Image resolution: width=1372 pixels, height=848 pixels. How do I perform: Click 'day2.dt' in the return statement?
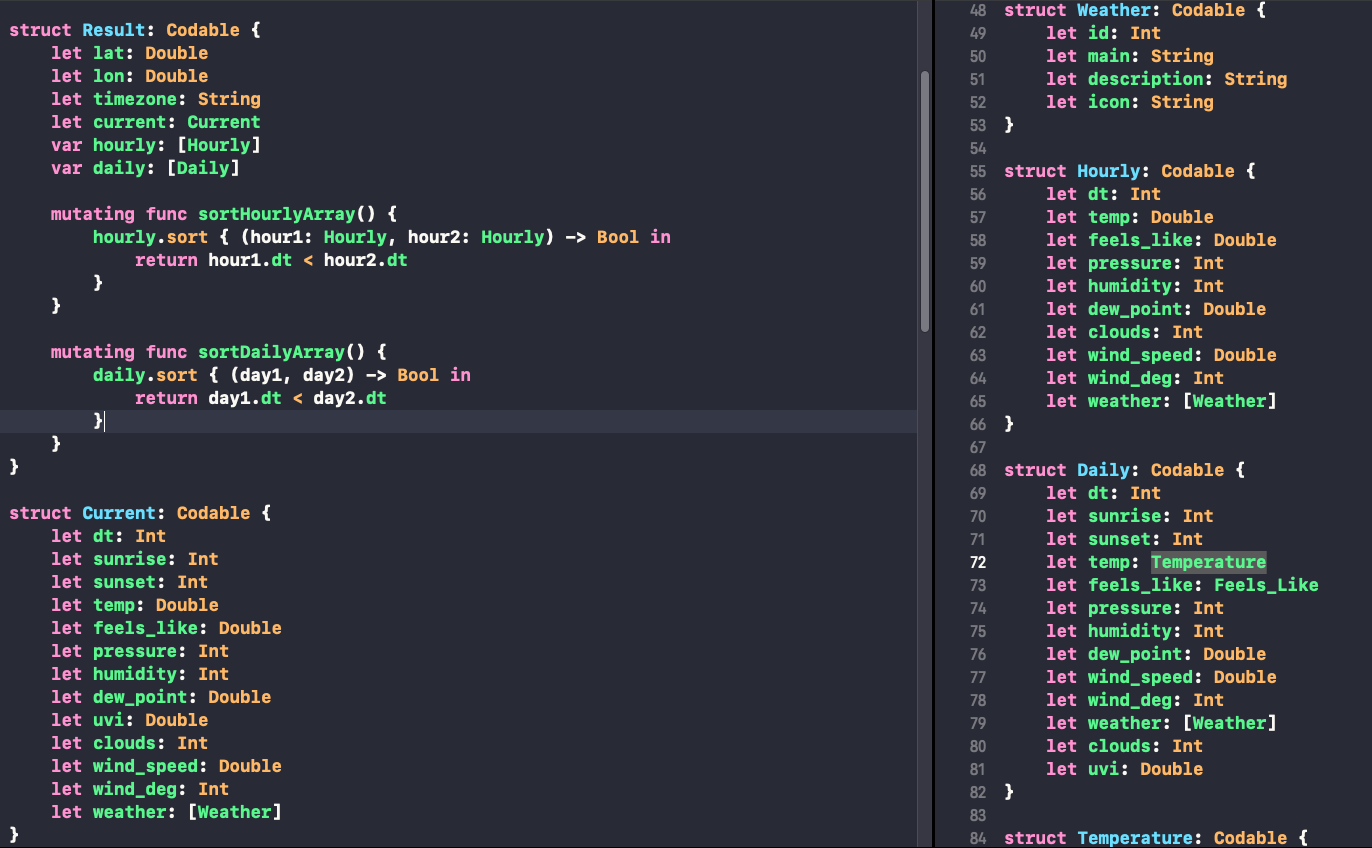click(350, 398)
